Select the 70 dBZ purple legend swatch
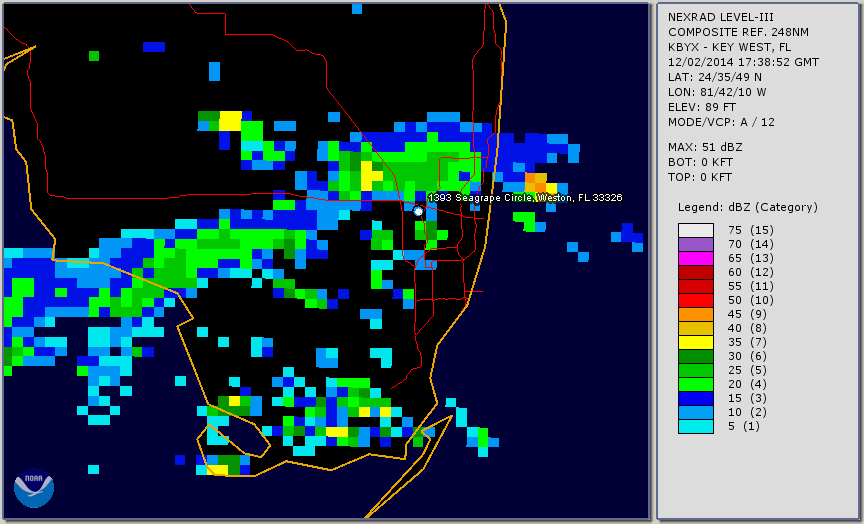Image resolution: width=864 pixels, height=524 pixels. 695,244
